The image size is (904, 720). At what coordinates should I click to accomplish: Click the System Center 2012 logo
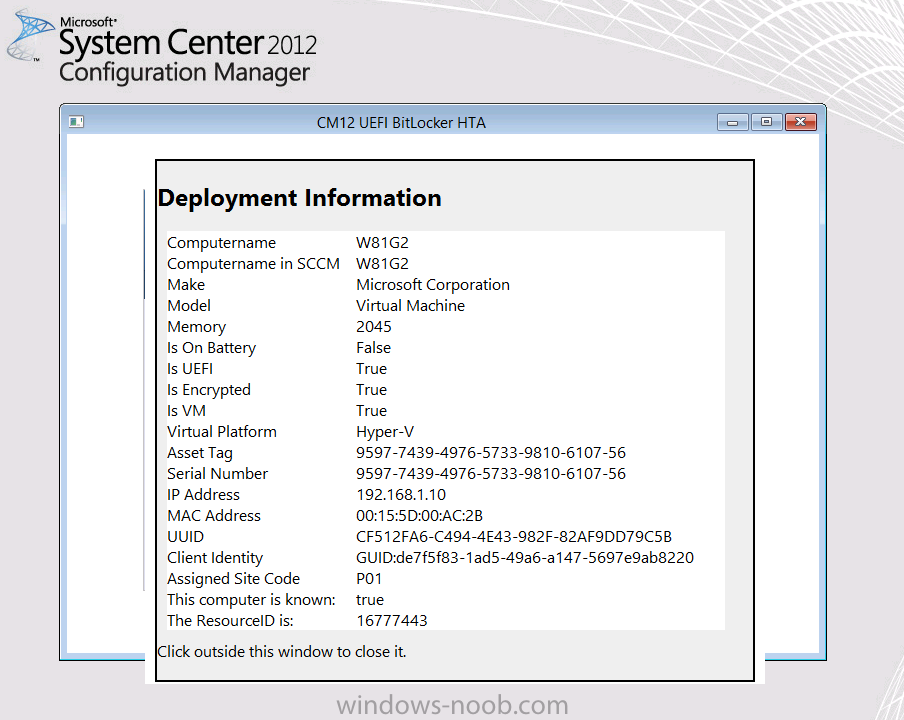point(162,48)
